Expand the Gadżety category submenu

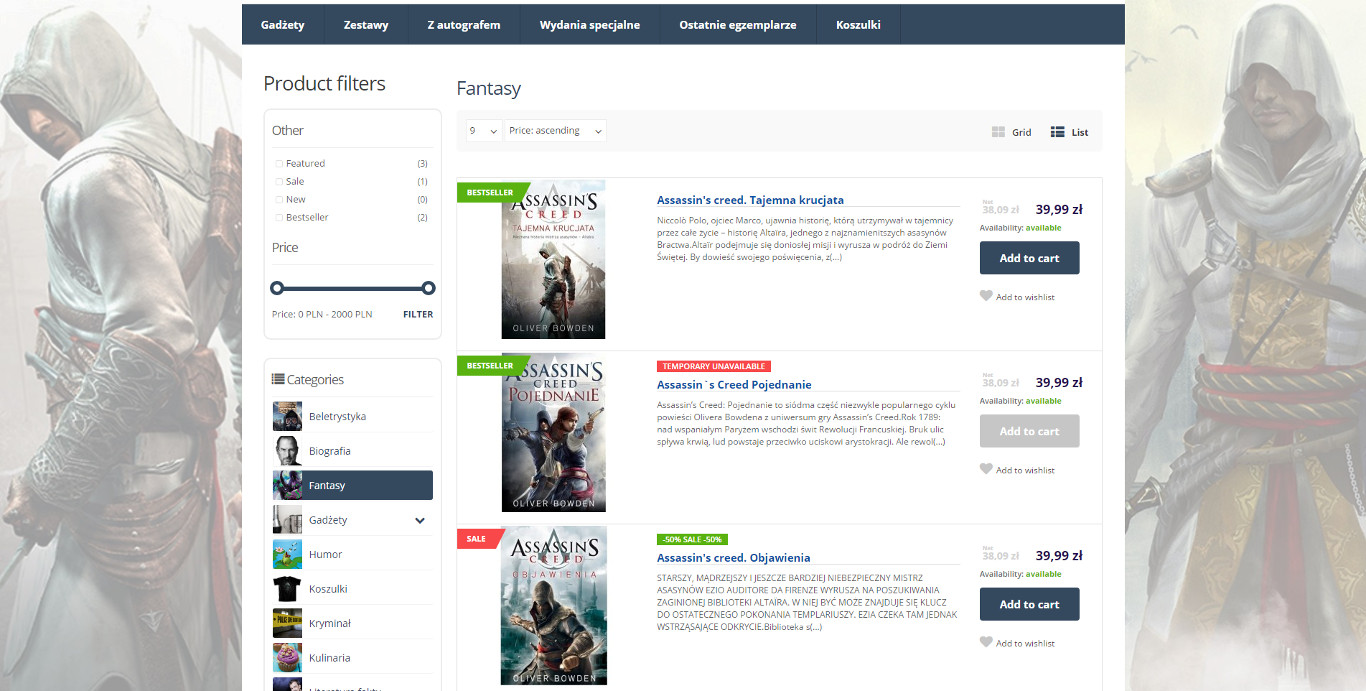point(420,520)
